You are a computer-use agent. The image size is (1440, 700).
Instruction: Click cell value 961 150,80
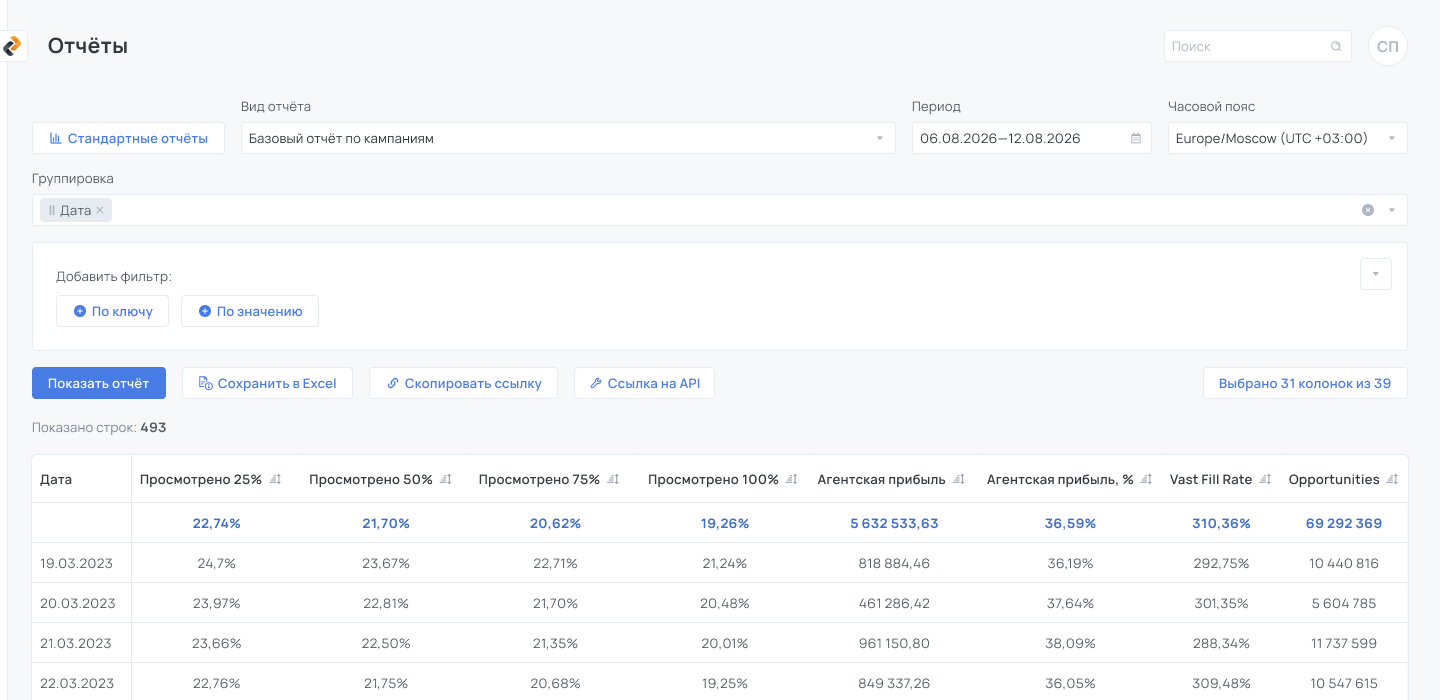point(894,643)
